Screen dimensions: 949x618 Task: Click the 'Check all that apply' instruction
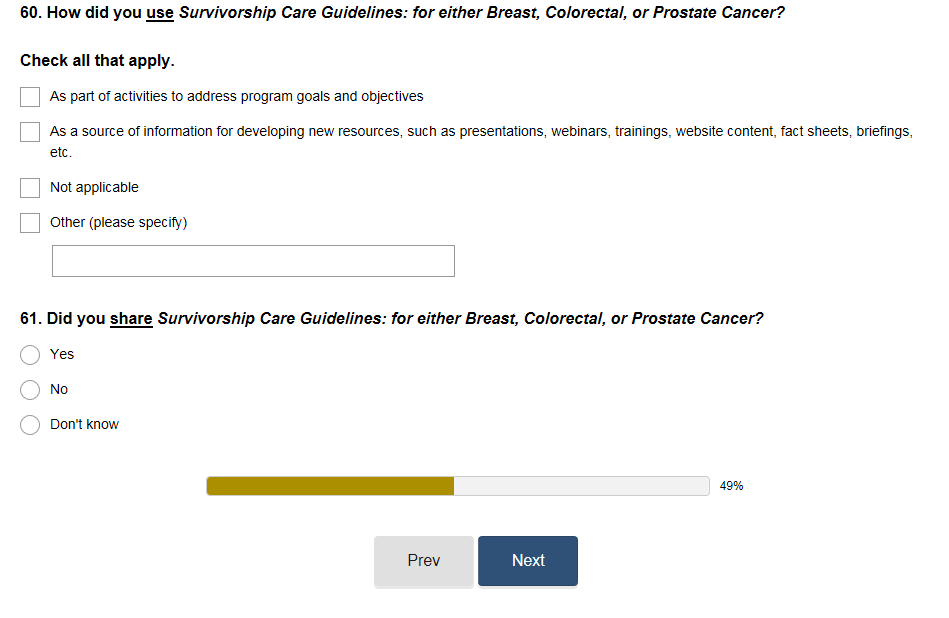(97, 61)
